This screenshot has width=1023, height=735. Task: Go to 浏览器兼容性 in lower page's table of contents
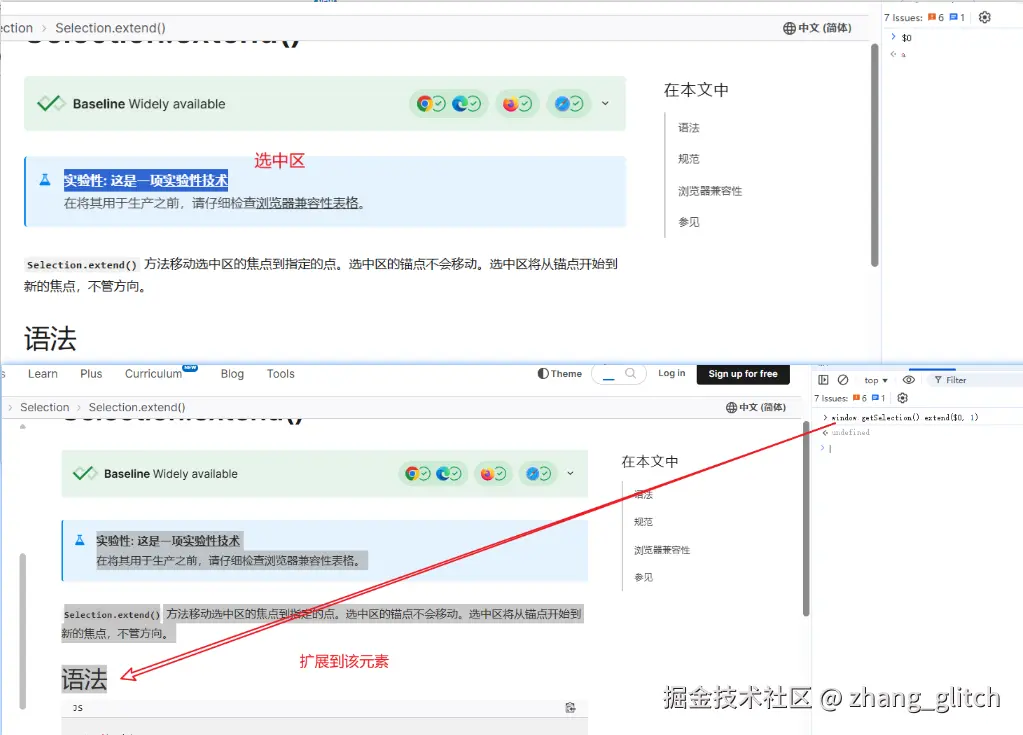click(x=662, y=550)
